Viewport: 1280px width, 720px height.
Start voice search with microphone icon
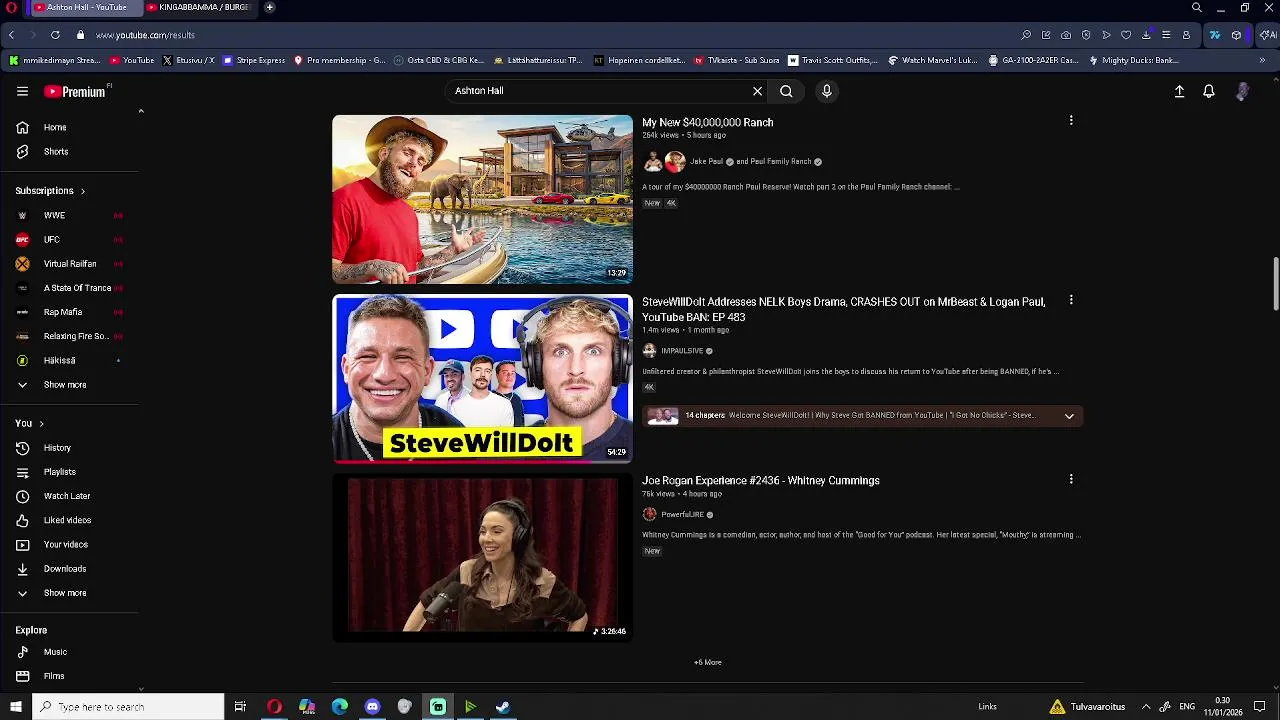click(826, 91)
